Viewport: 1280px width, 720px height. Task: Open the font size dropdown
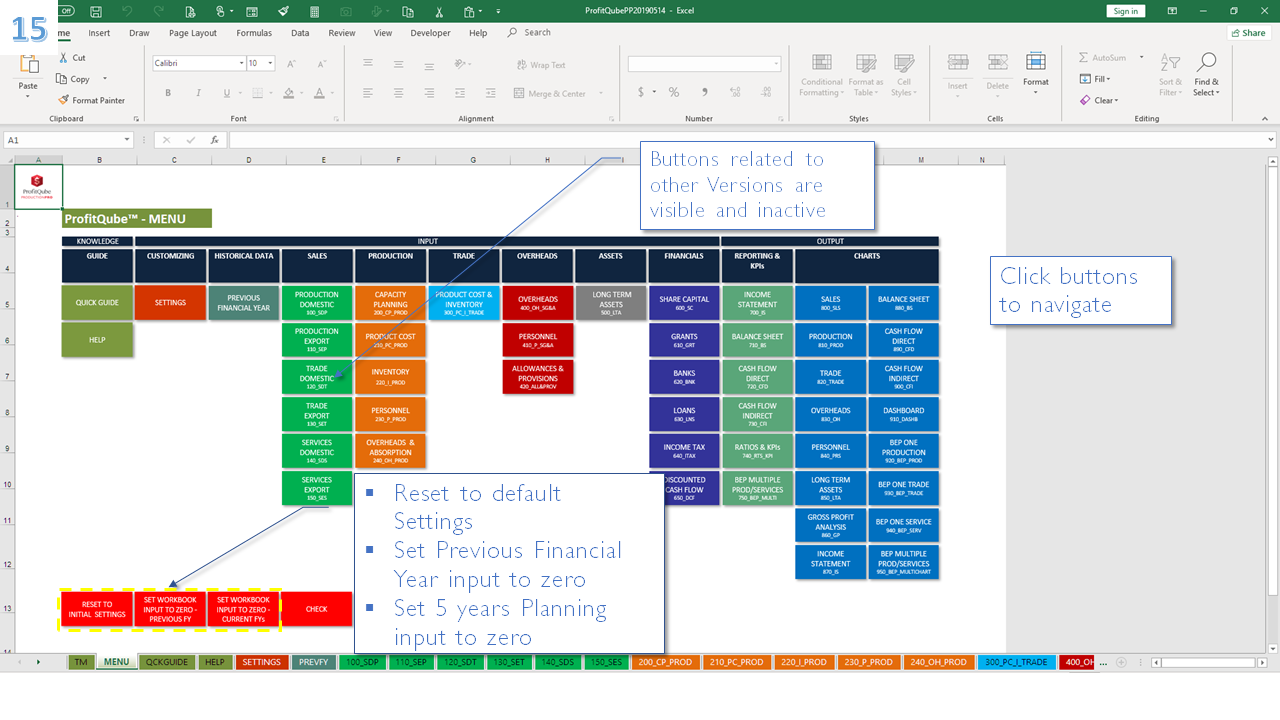(271, 63)
